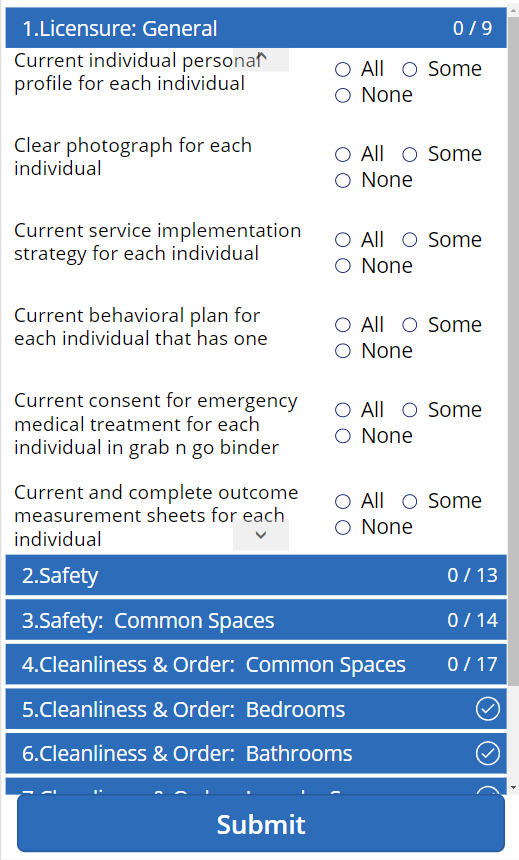Image resolution: width=519 pixels, height=860 pixels.
Task: Collapse the 1.Licensure: General section
Action: (x=256, y=28)
